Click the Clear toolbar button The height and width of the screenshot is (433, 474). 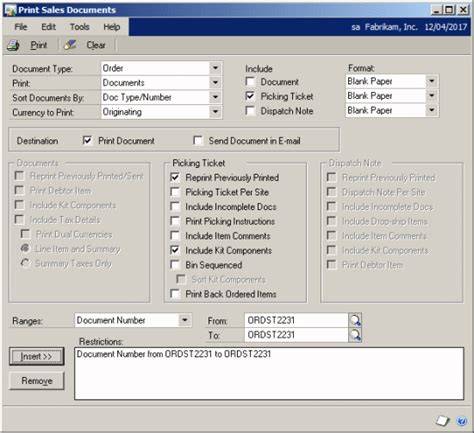click(96, 45)
